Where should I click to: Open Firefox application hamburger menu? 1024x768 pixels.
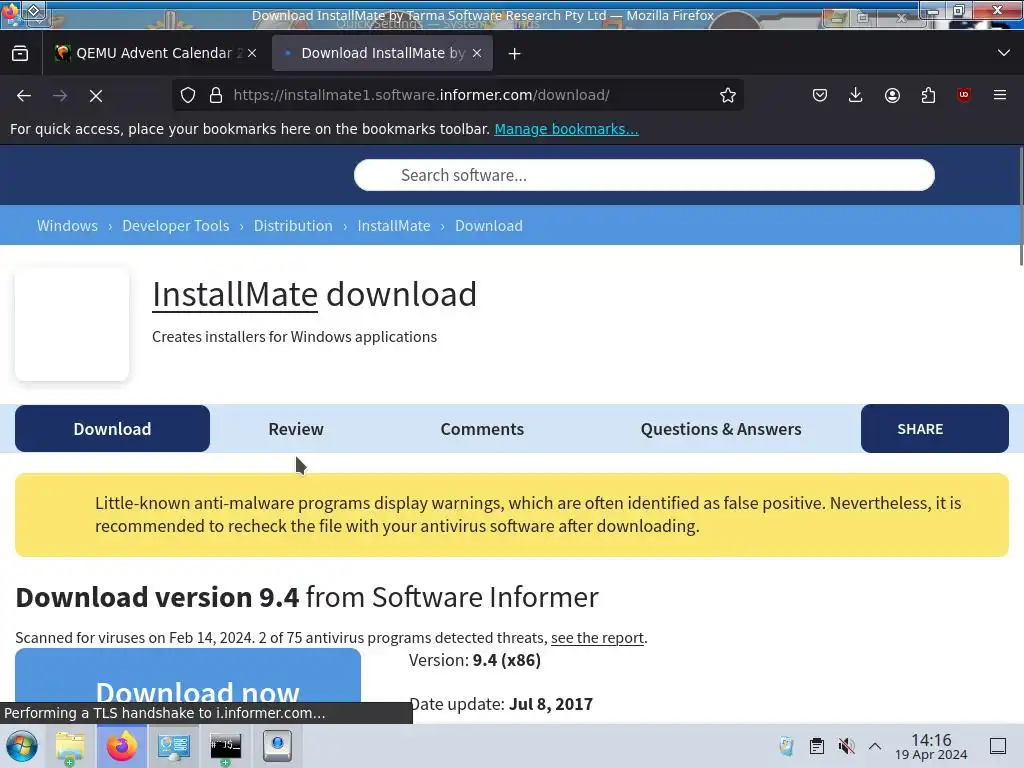pos(1000,95)
